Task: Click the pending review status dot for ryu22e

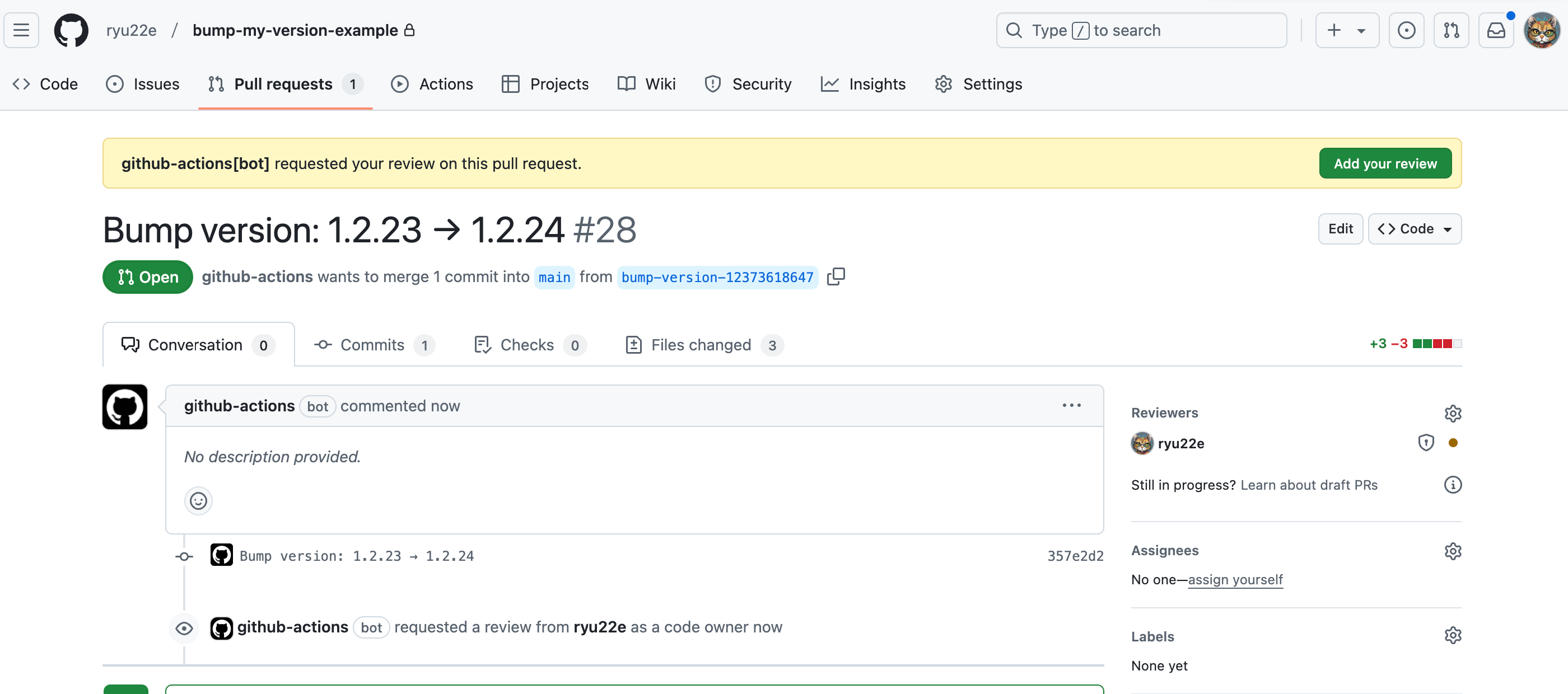Action: coord(1453,443)
